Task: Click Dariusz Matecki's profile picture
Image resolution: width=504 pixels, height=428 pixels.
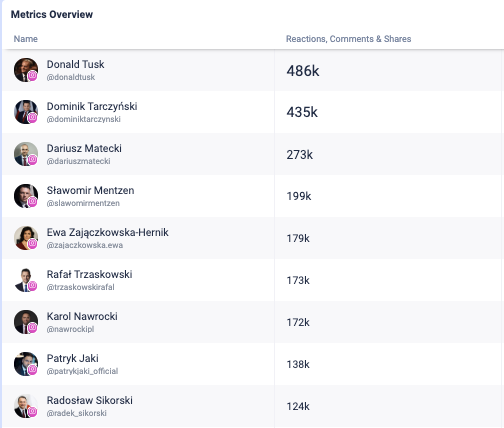Action: [x=26, y=154]
